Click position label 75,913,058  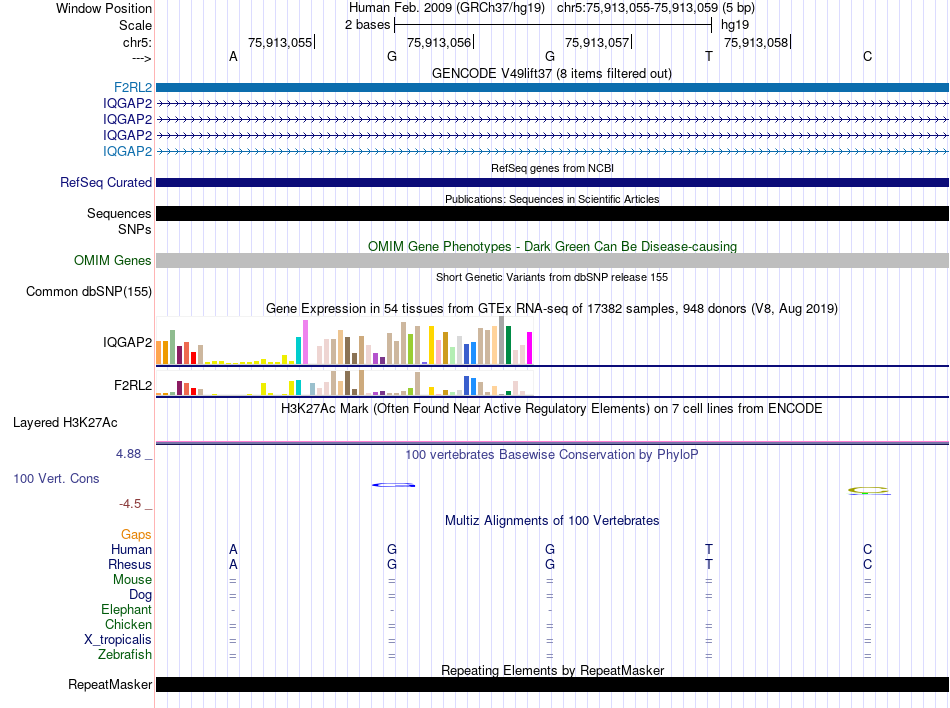pos(756,43)
